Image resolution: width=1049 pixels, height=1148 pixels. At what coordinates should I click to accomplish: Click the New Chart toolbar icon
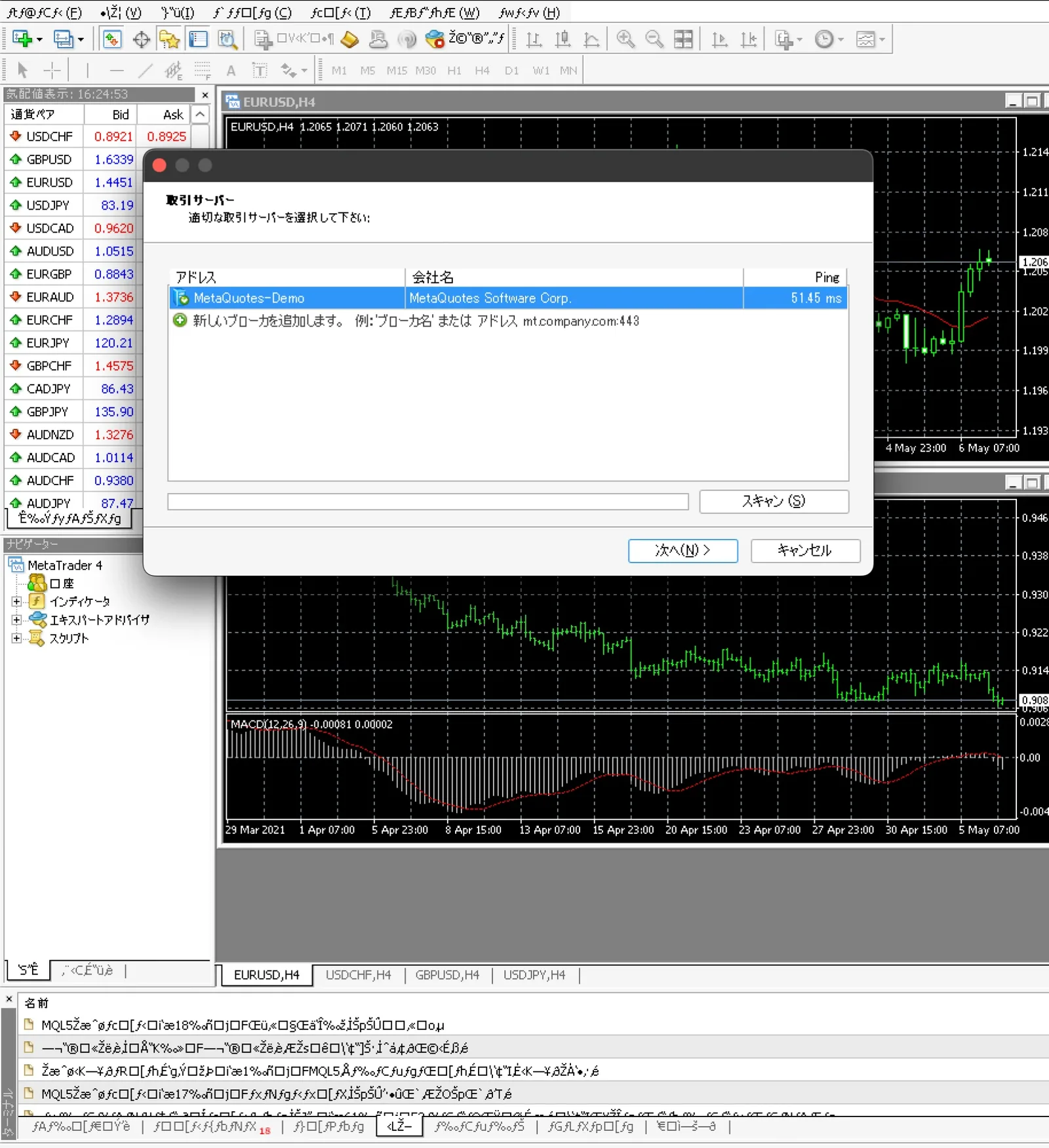click(22, 39)
